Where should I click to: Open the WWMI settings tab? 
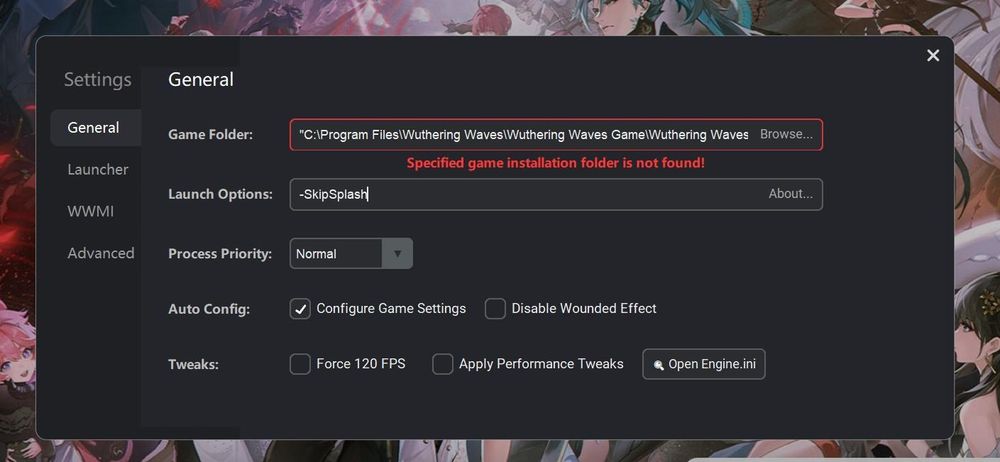(x=91, y=211)
